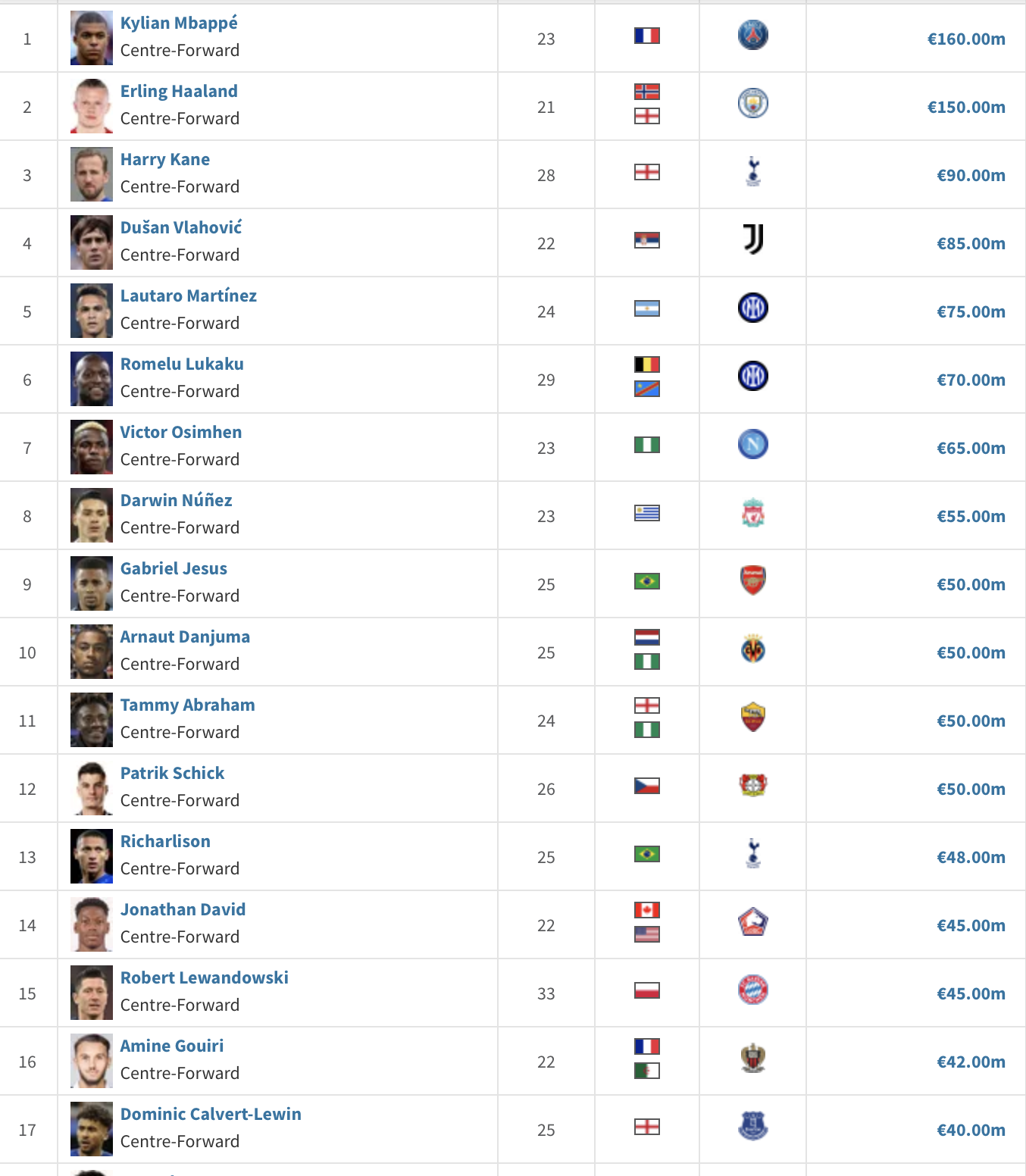
Task: Click the Arsenal club crest
Action: [752, 580]
